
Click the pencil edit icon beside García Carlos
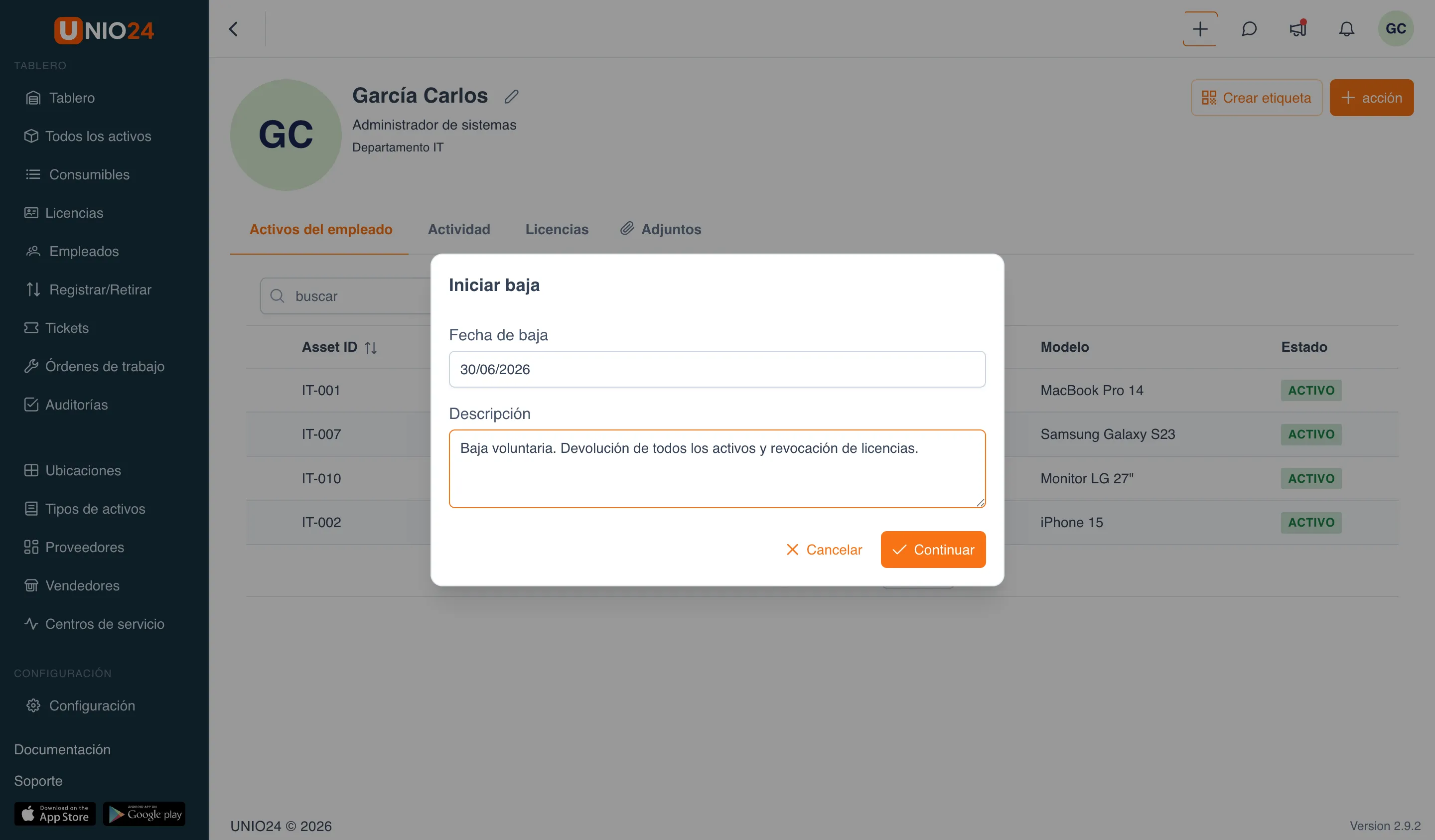tap(511, 97)
